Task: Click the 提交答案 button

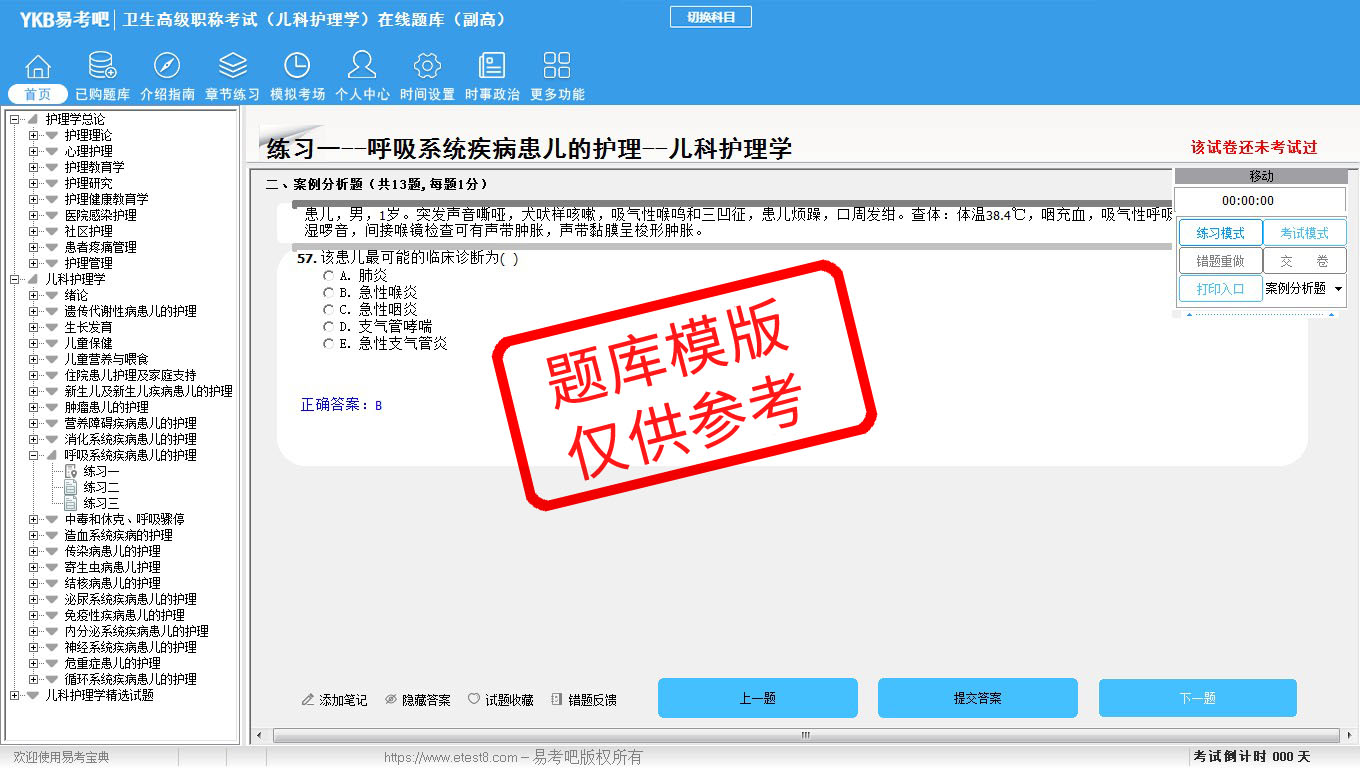Action: click(x=977, y=698)
